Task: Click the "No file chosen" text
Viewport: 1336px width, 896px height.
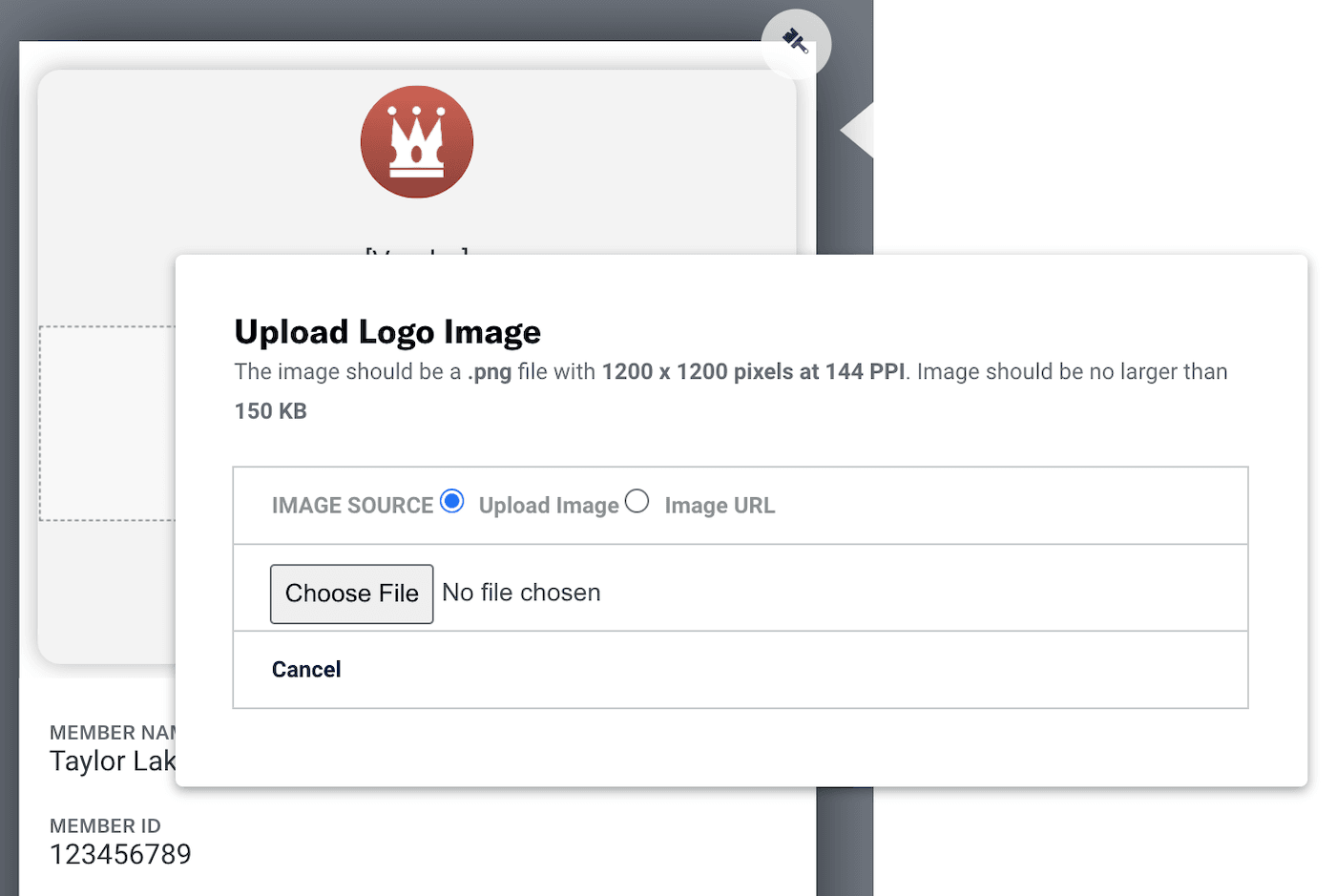Action: point(521,593)
